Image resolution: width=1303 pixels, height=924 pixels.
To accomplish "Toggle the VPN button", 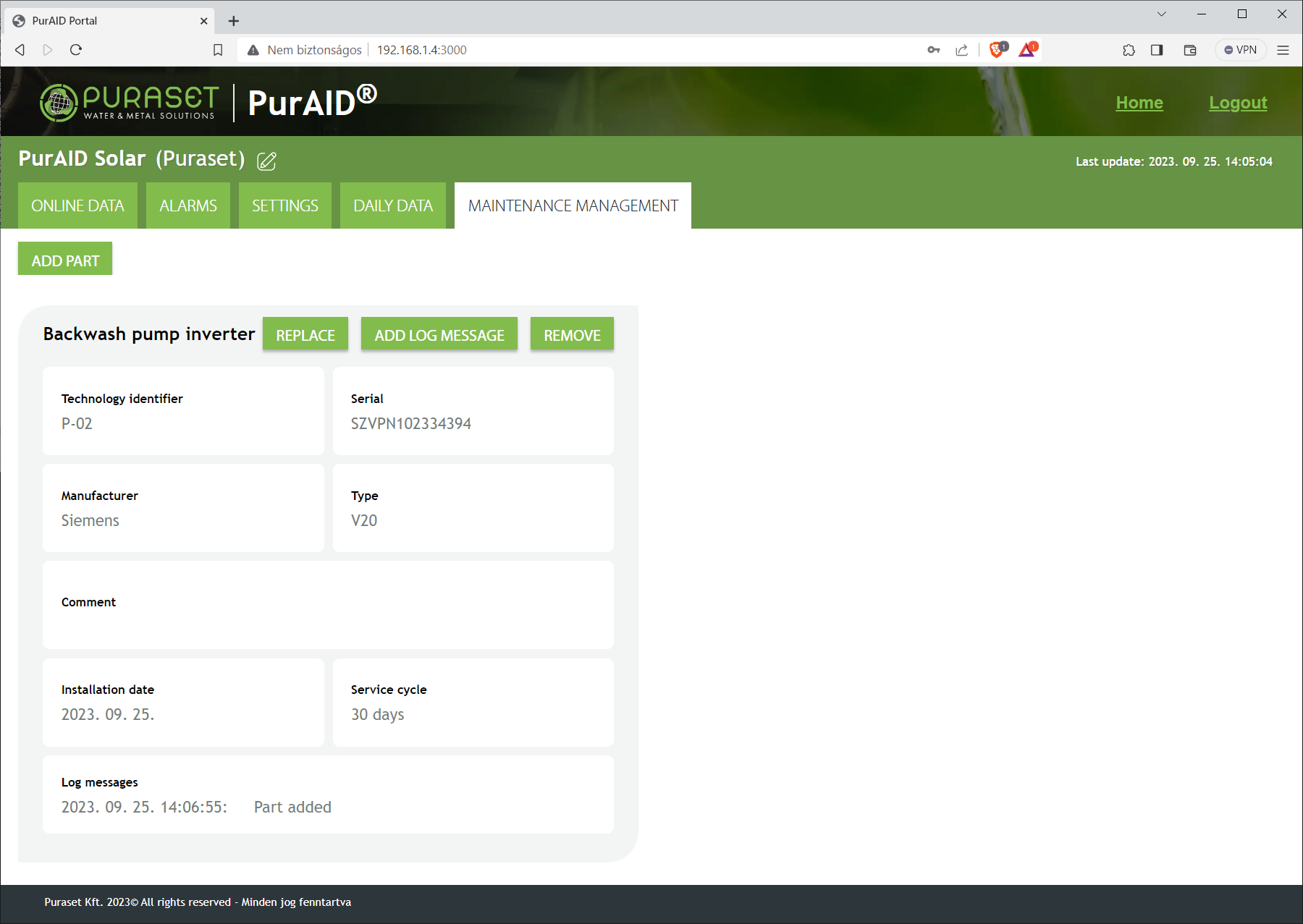I will click(1240, 50).
